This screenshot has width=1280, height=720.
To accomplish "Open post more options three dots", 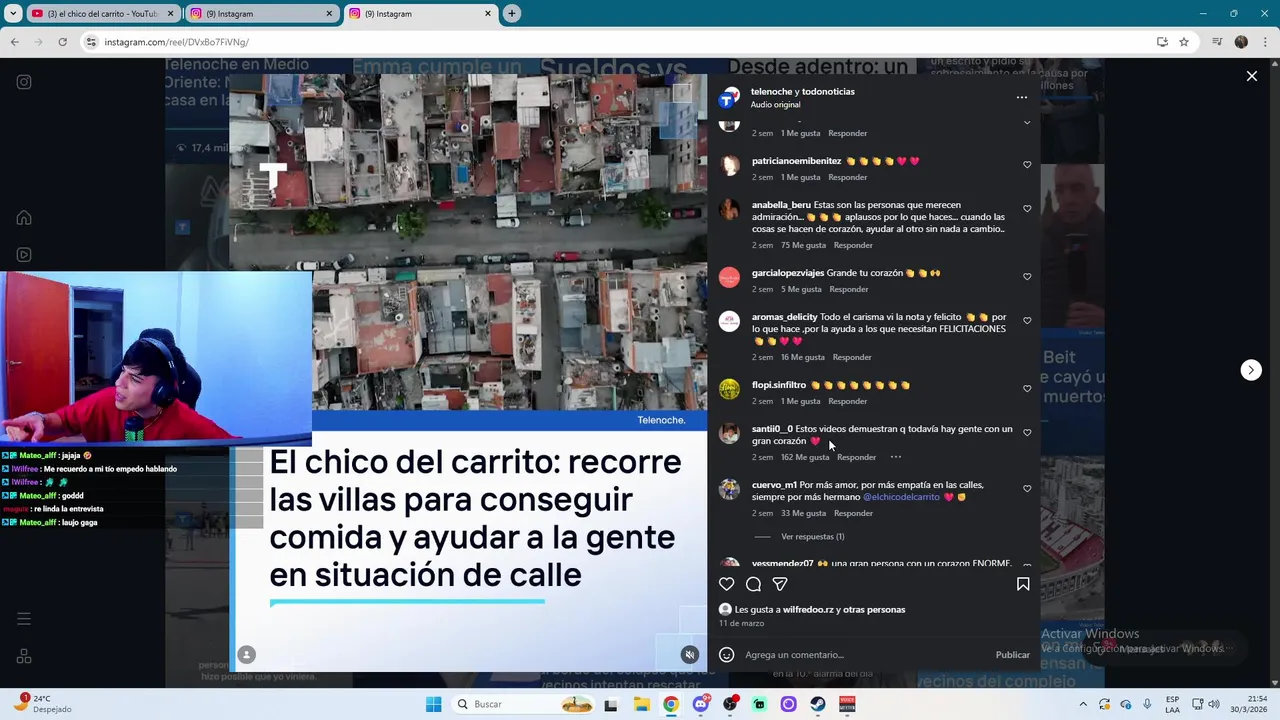I will [1021, 97].
